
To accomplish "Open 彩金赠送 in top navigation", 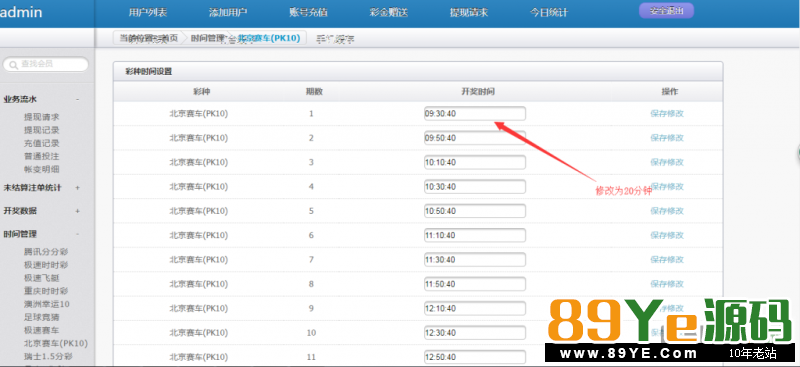I will (388, 13).
